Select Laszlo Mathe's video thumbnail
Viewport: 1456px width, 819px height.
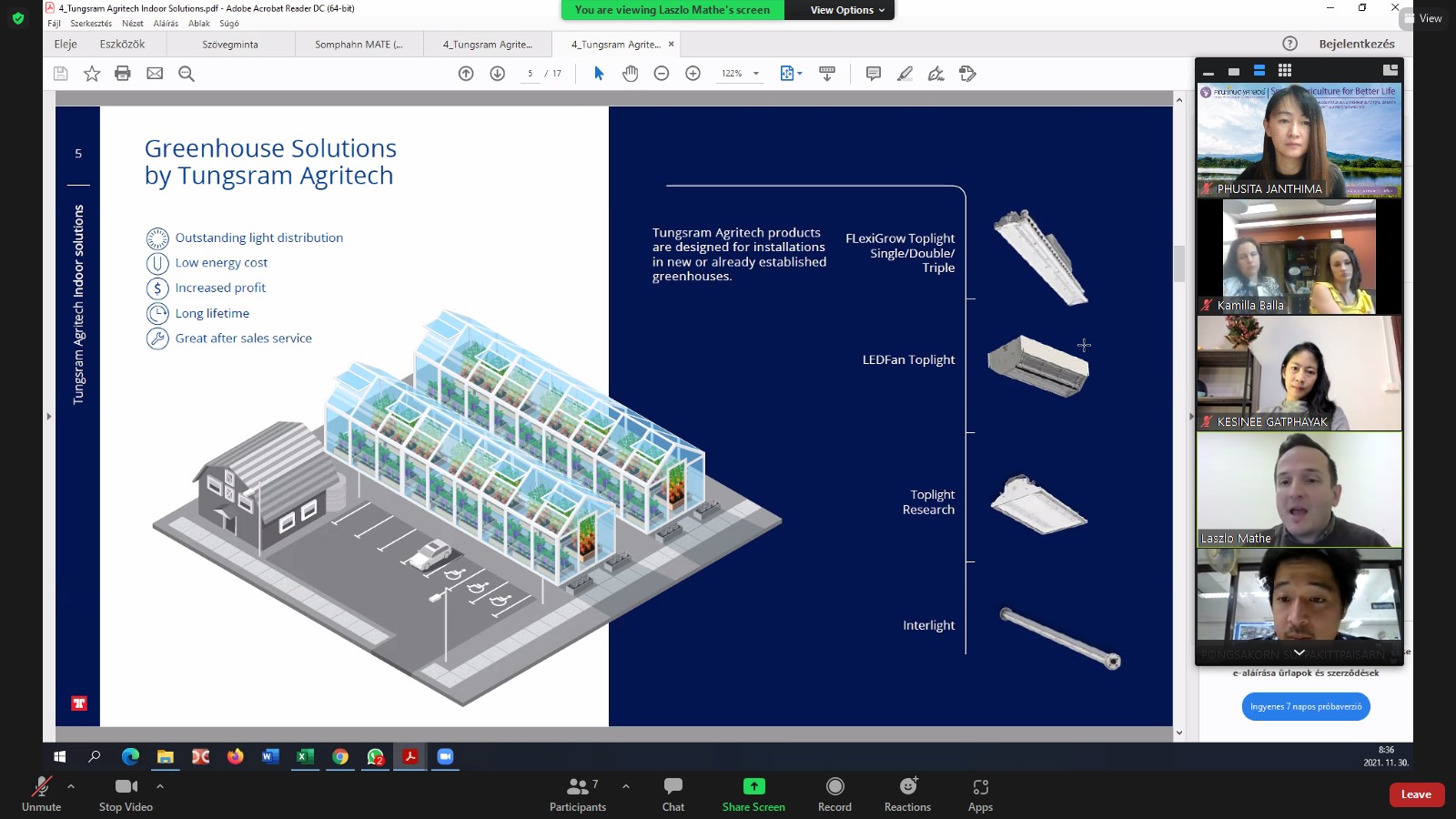pos(1299,490)
